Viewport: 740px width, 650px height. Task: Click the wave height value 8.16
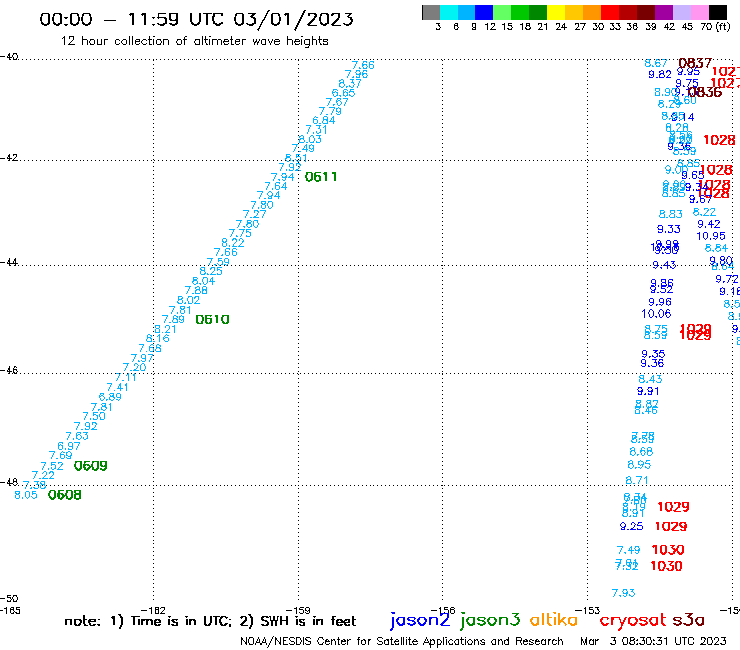coord(158,338)
